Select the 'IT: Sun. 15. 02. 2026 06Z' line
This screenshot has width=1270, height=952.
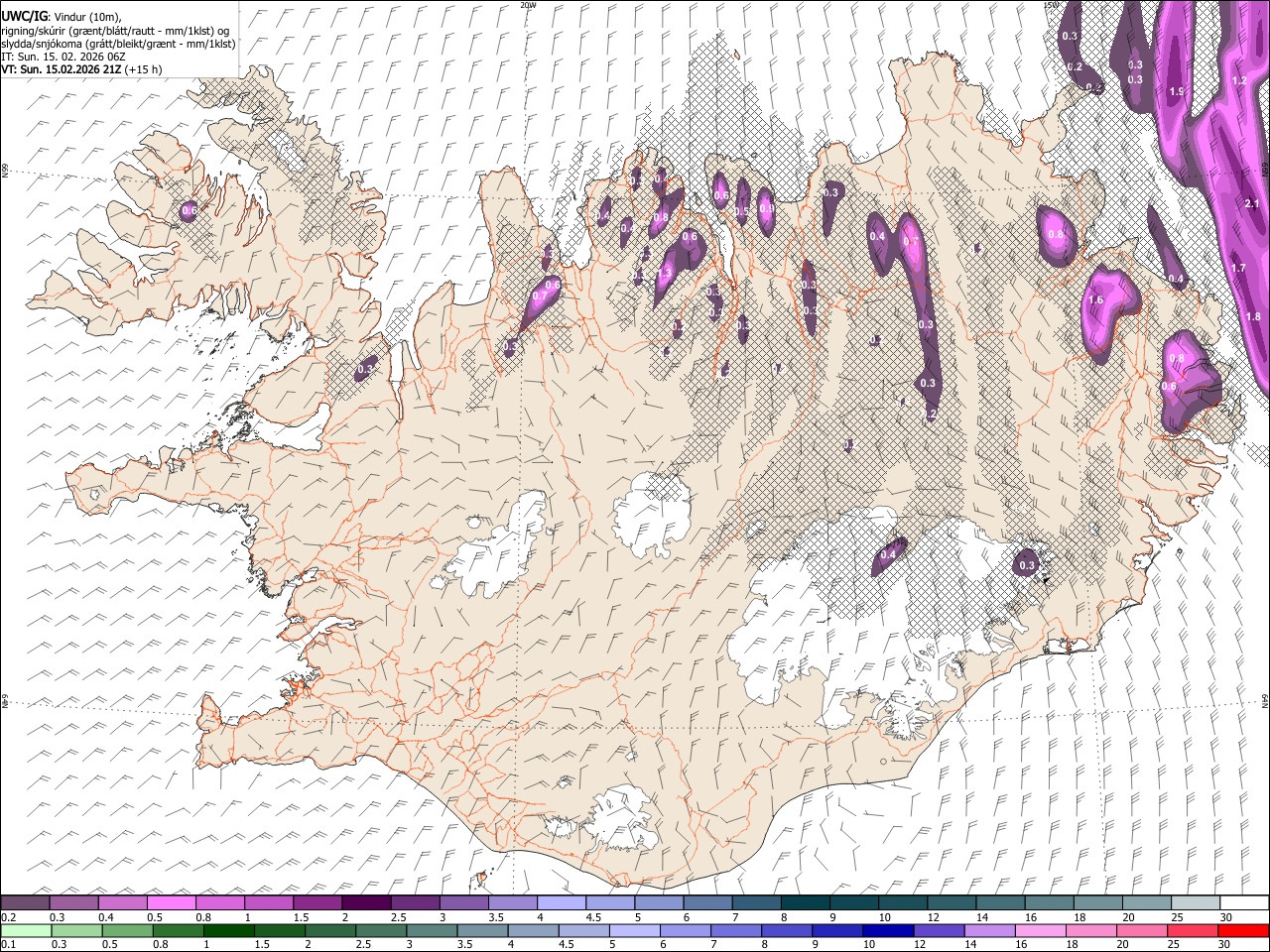coord(63,57)
